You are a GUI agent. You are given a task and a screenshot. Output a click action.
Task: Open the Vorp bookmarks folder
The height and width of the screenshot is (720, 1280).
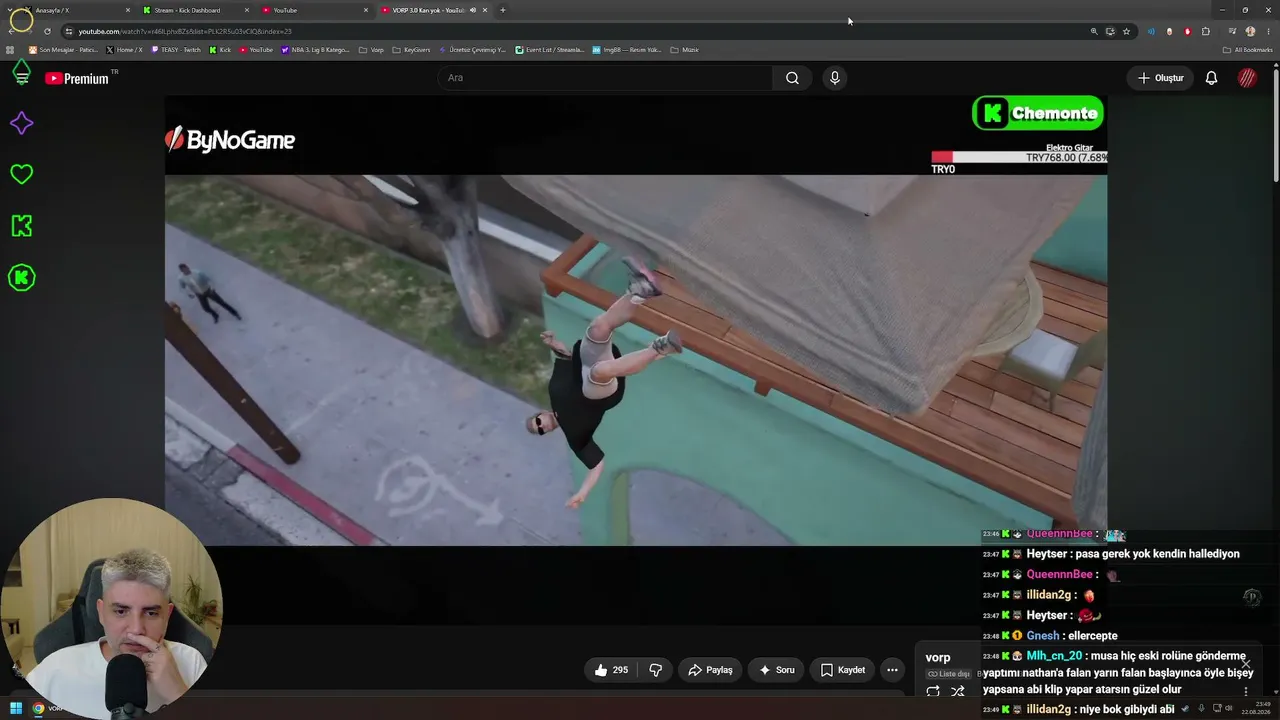click(x=370, y=50)
